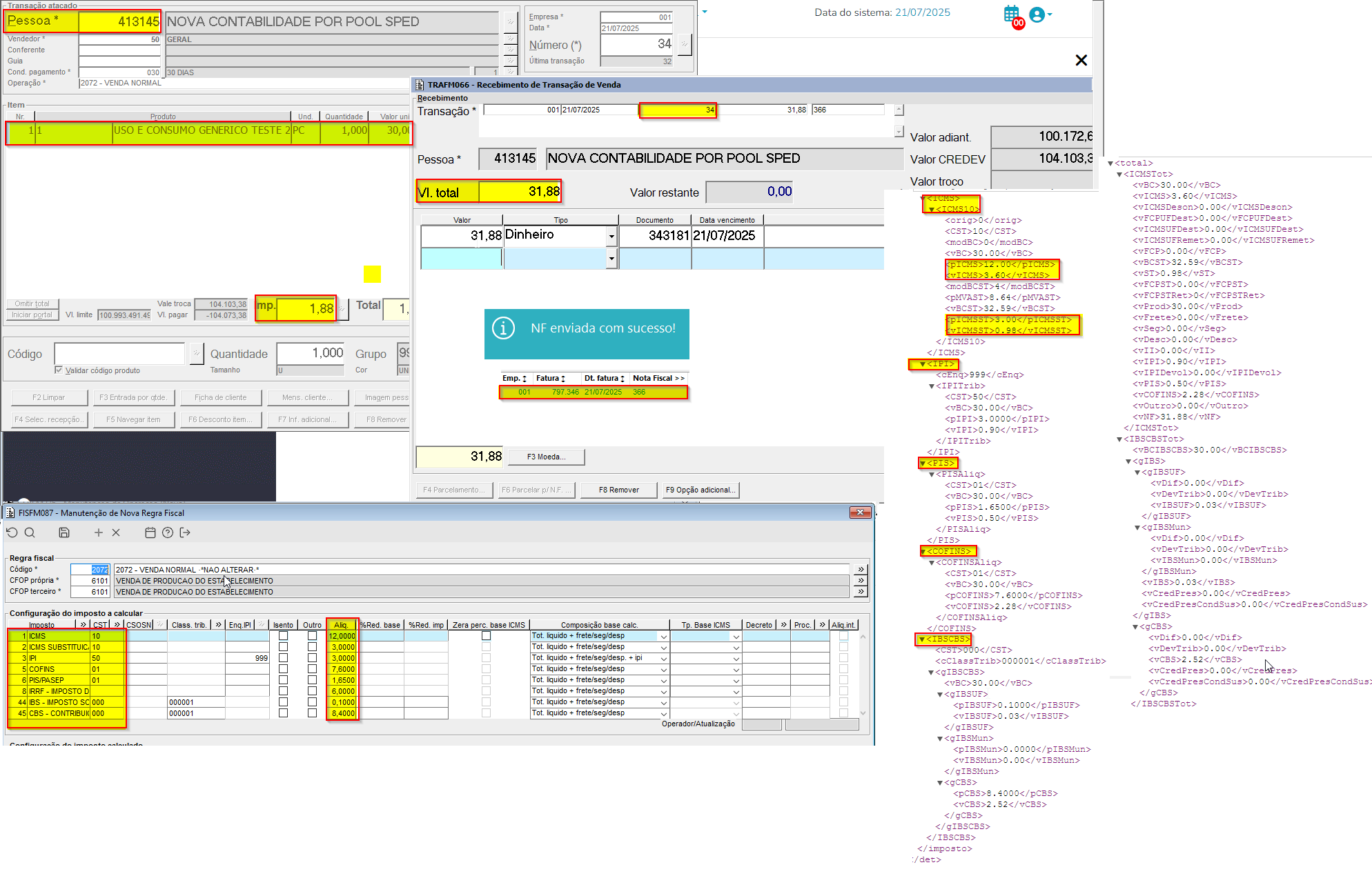
Task: Check Outro box for IPI row
Action: [x=312, y=658]
